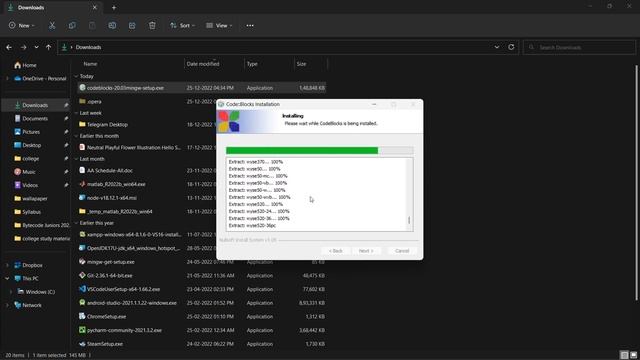Click the Share icon in the toolbar
The height and width of the screenshot is (360, 640).
coord(132,25)
